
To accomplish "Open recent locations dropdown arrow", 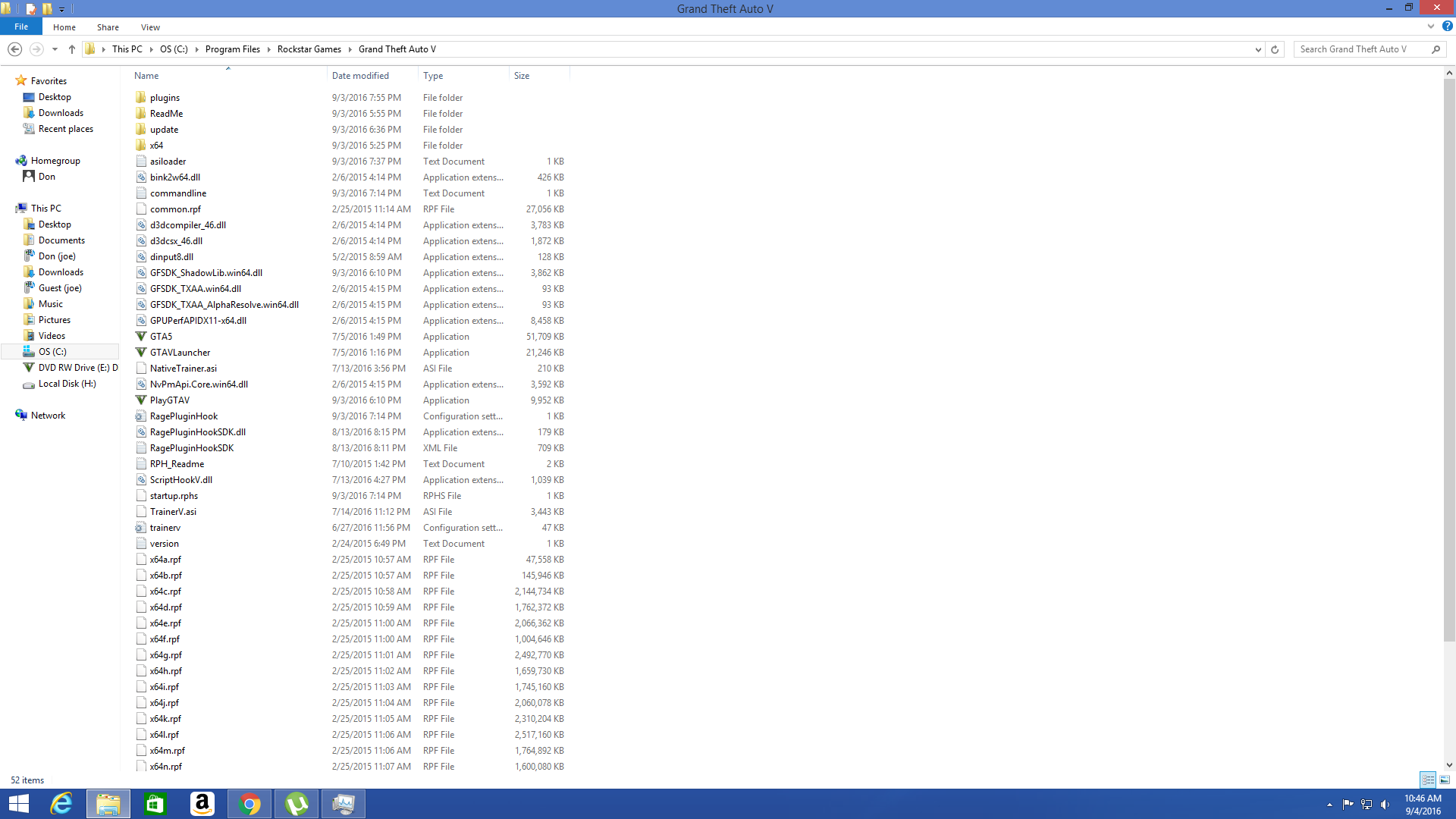I will [55, 49].
